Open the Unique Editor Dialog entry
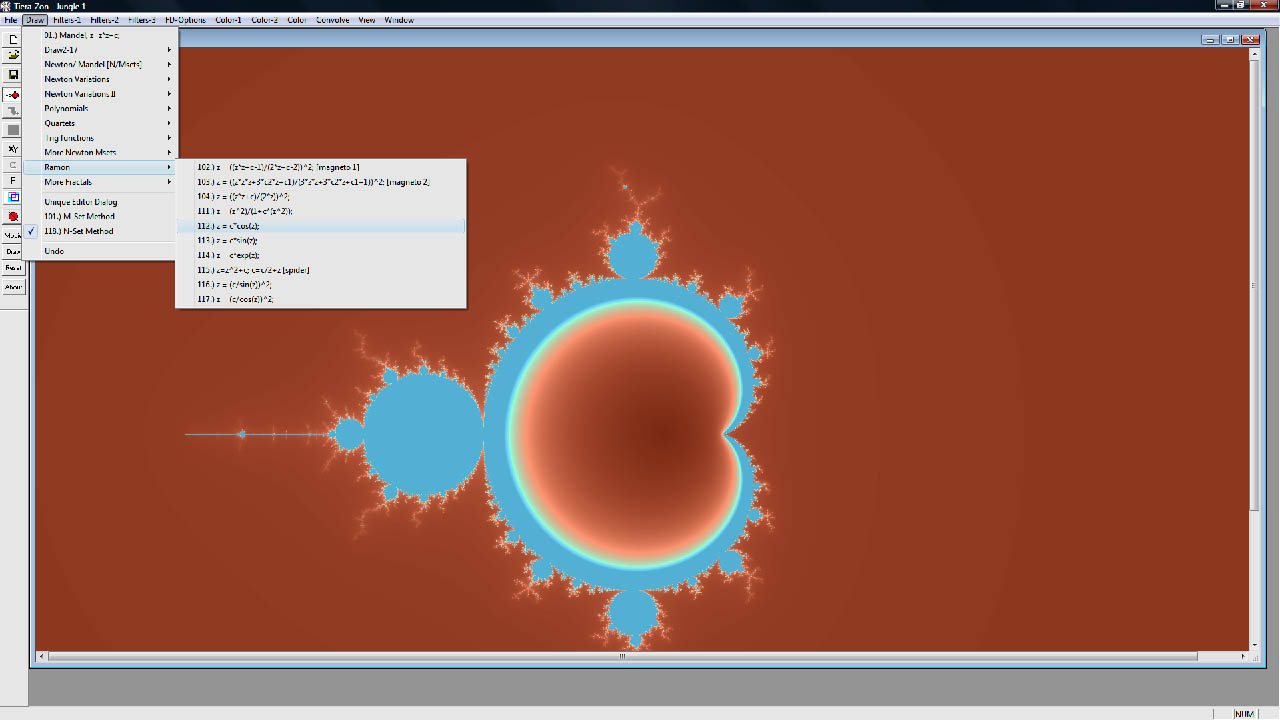Screen dimensions: 1280x720 pyautogui.click(x=100, y=202)
